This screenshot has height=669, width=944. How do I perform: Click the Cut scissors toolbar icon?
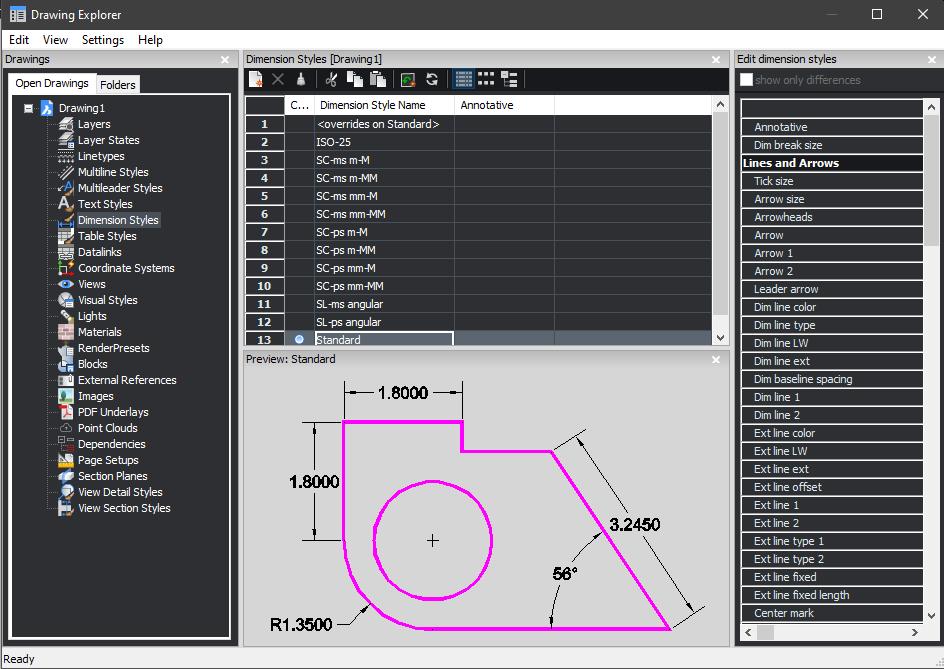point(331,79)
